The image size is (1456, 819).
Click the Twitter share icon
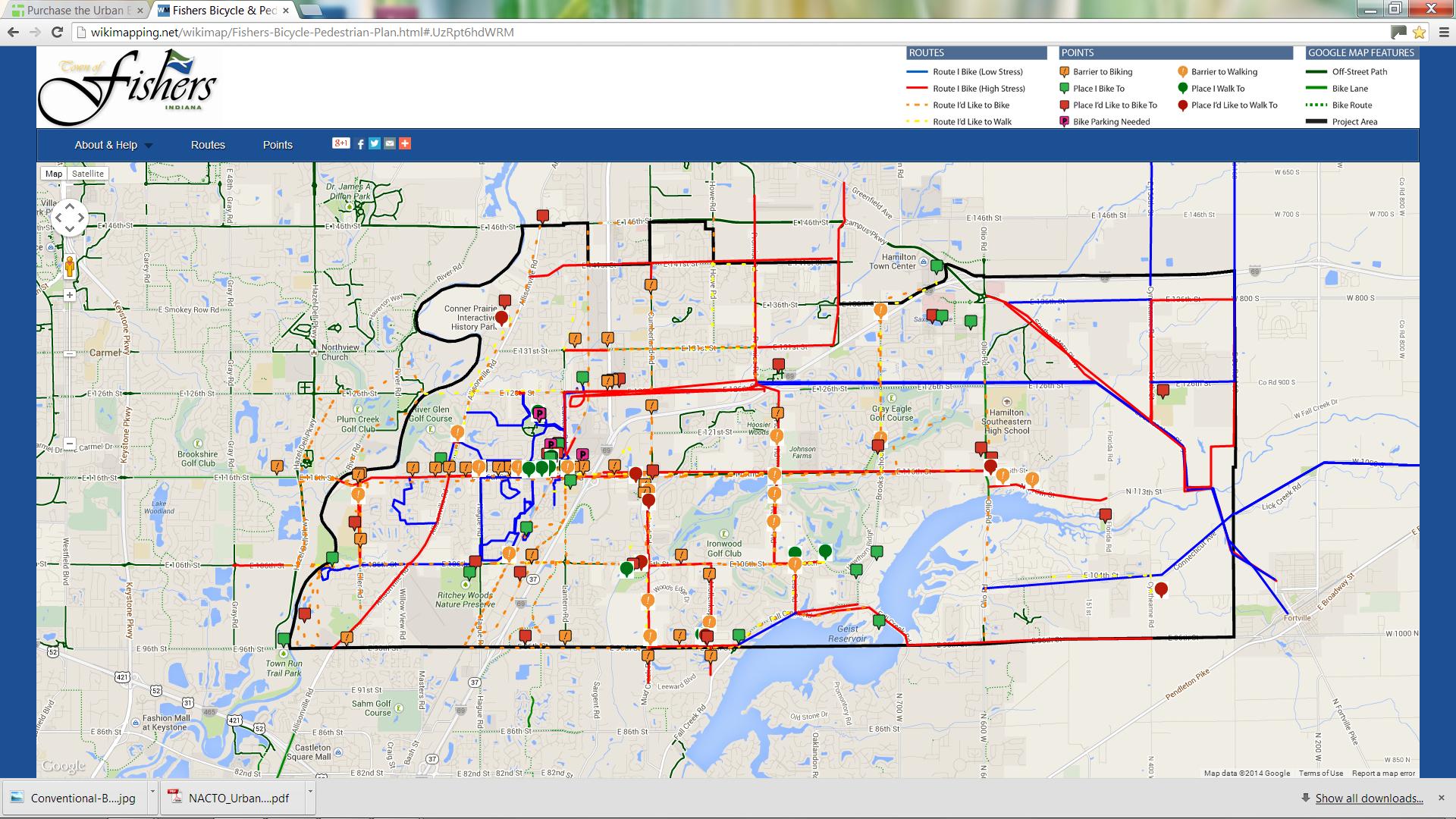pos(375,143)
